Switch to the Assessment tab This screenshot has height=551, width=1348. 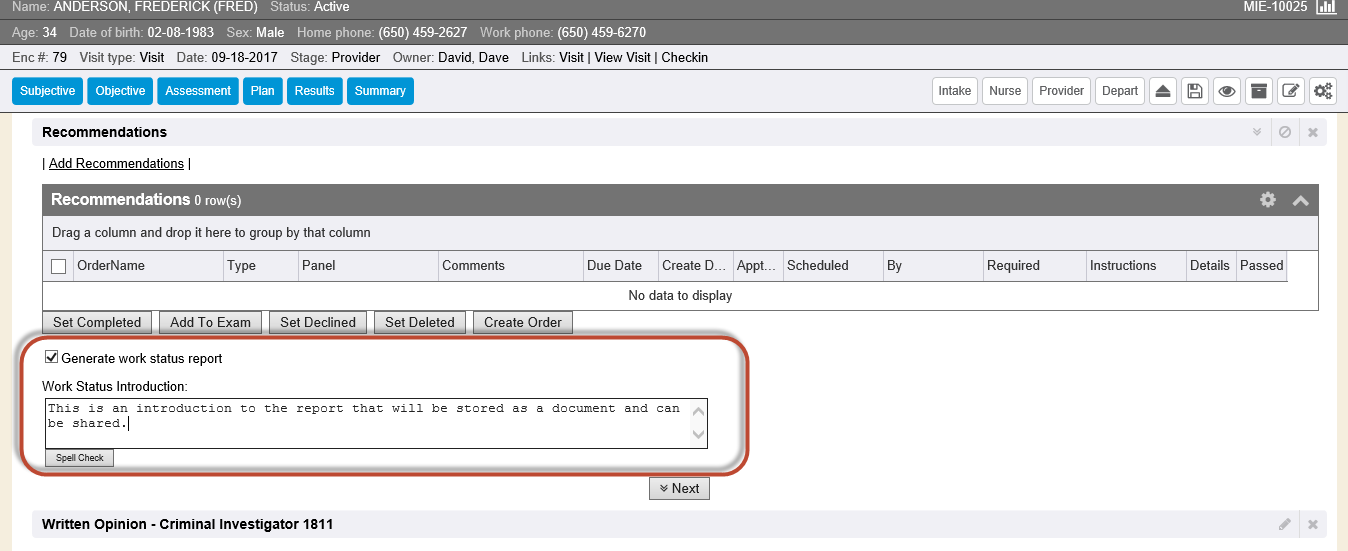click(198, 91)
